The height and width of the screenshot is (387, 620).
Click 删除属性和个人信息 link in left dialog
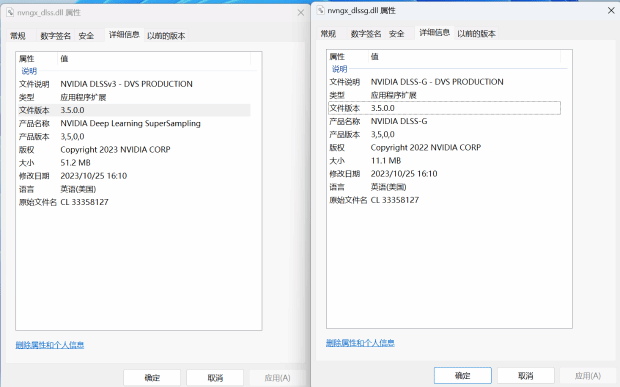click(x=50, y=345)
